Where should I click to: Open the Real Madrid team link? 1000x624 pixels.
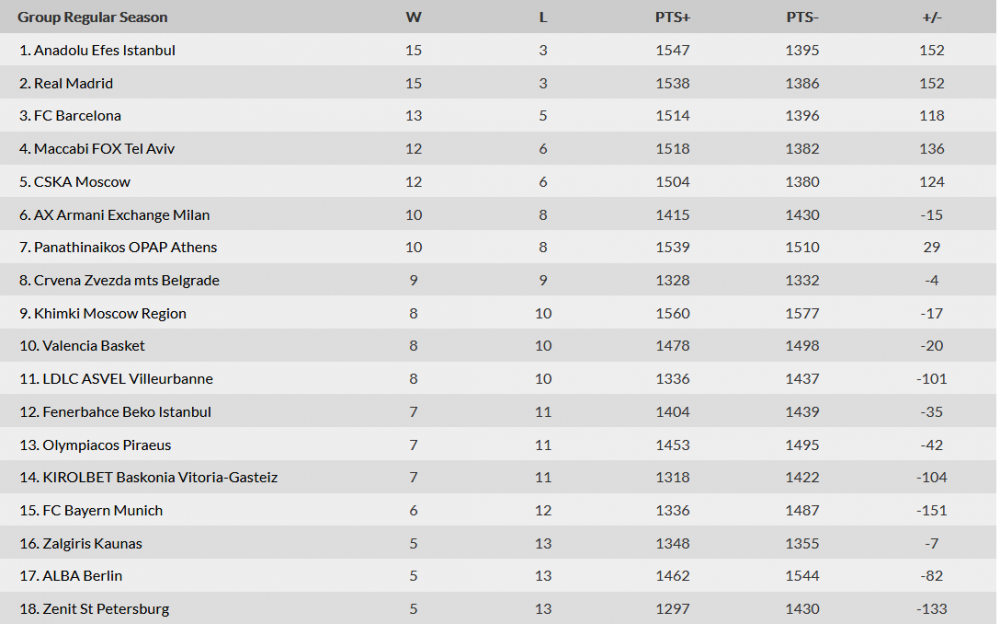pyautogui.click(x=73, y=83)
